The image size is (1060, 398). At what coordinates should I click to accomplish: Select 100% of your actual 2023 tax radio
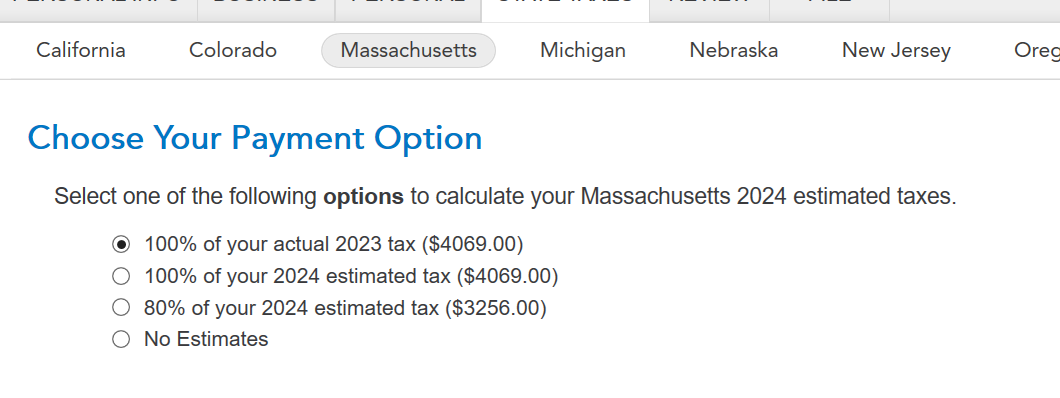(x=121, y=244)
